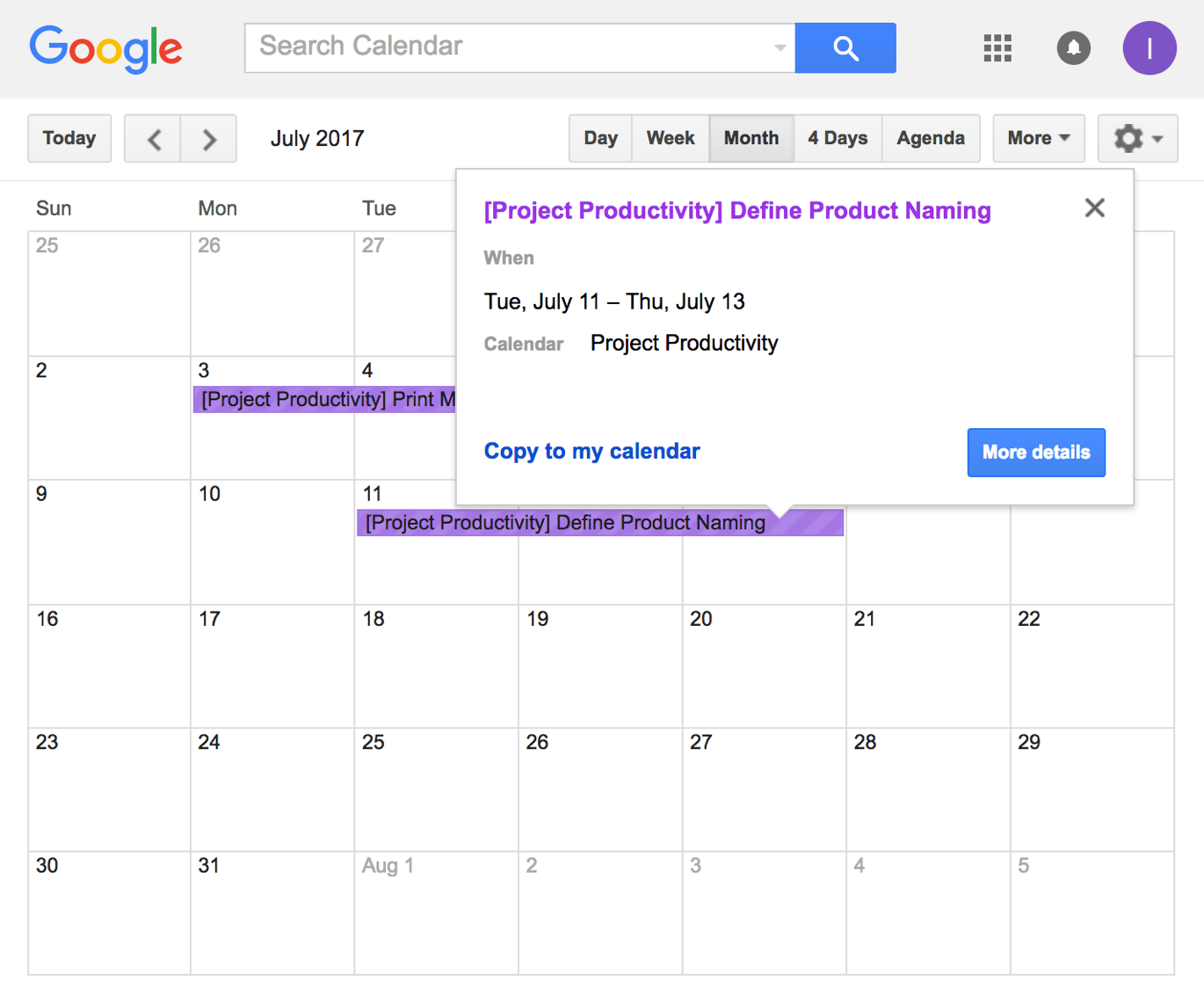Click the Aug 1 date label
Screen dimensions: 1204x1002
click(x=388, y=866)
